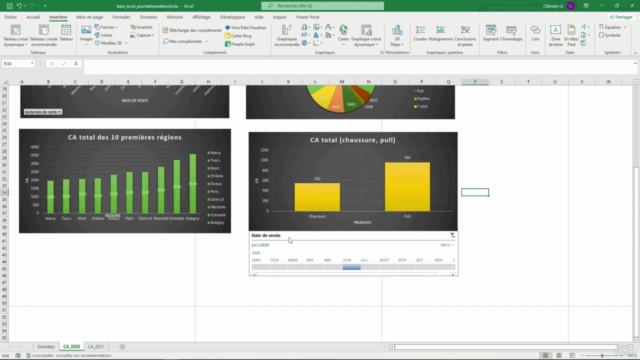Click the Name Box cell reference
This screenshot has height=360, width=640.
18,64
